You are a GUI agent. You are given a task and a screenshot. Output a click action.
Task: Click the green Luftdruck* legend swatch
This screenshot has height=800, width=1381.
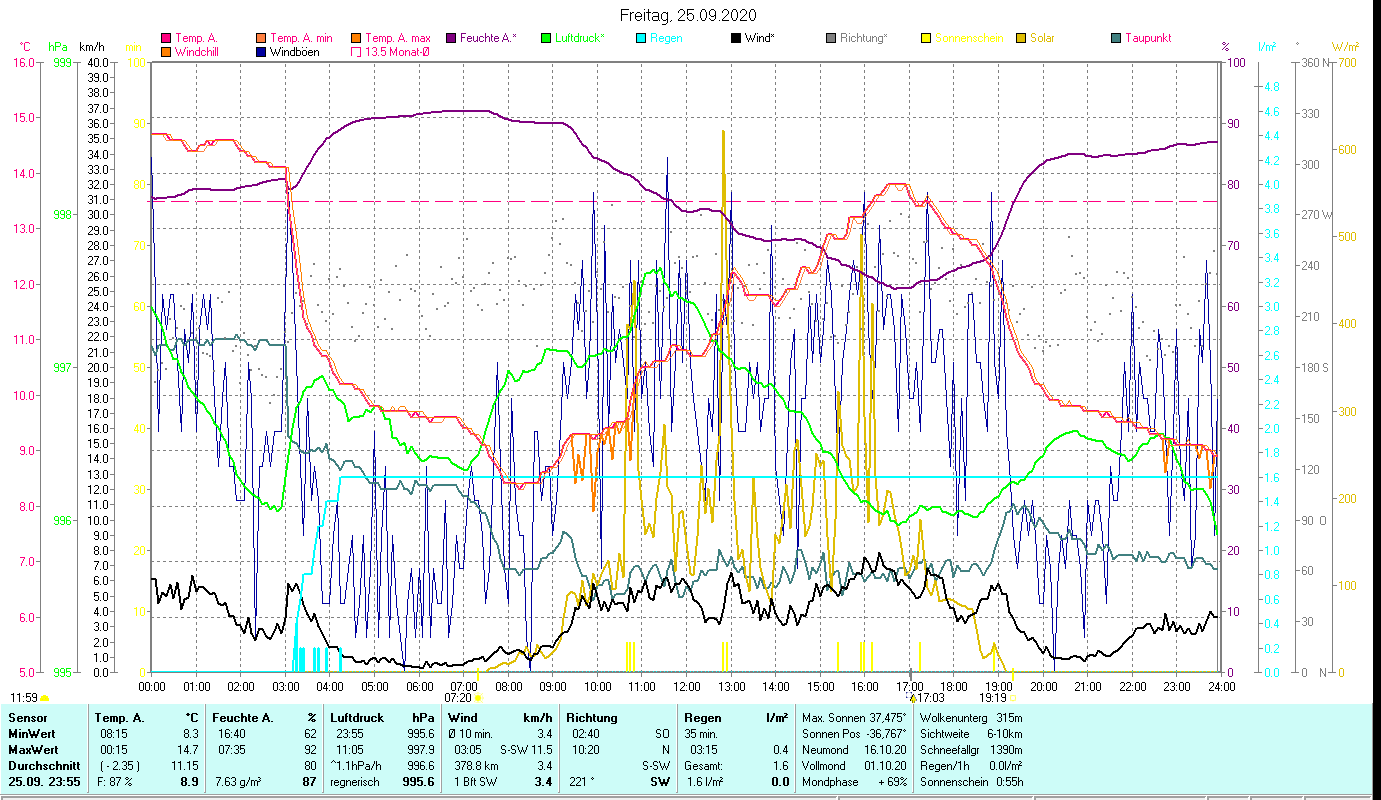pos(545,39)
